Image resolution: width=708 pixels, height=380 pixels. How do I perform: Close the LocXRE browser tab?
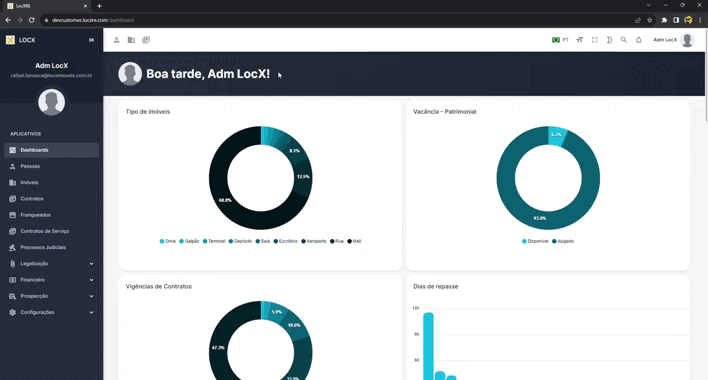tap(85, 6)
